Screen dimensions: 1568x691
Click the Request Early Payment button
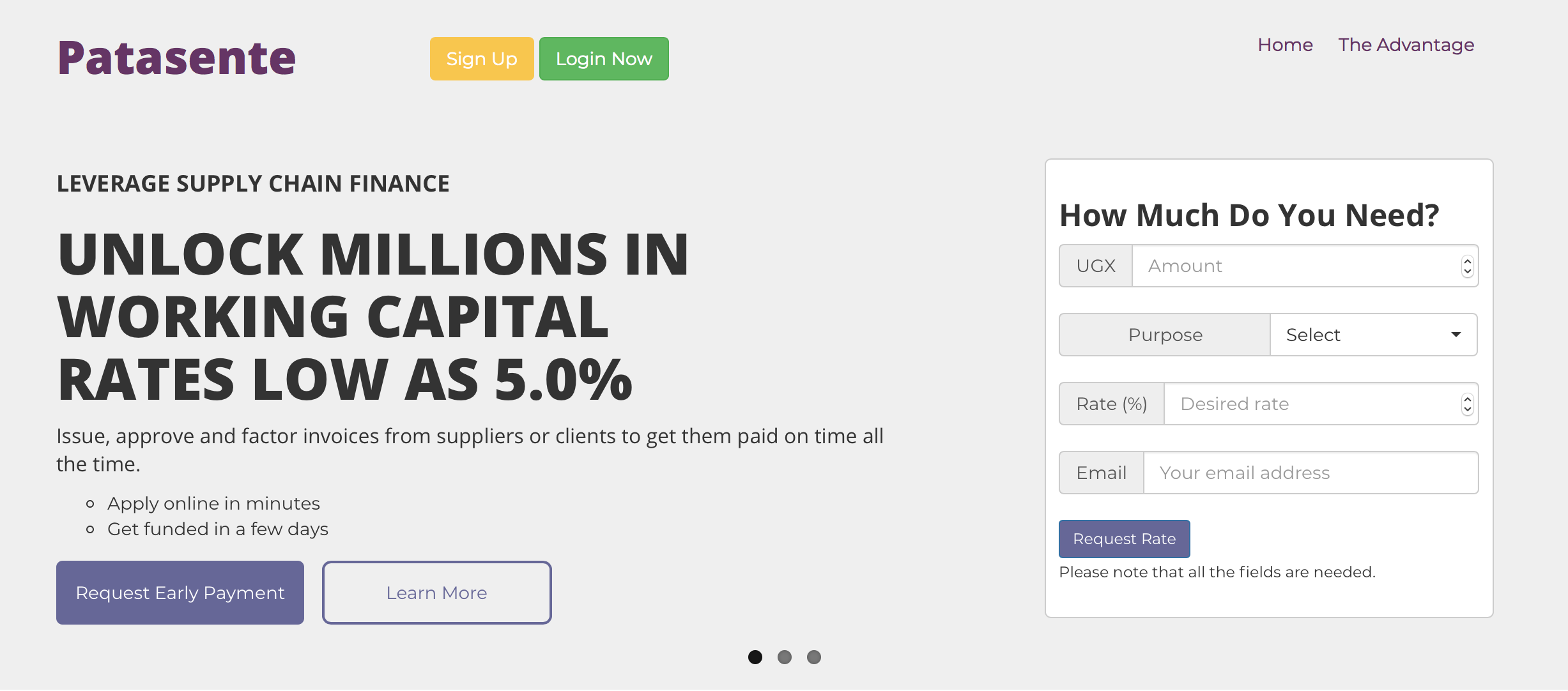pyautogui.click(x=180, y=593)
